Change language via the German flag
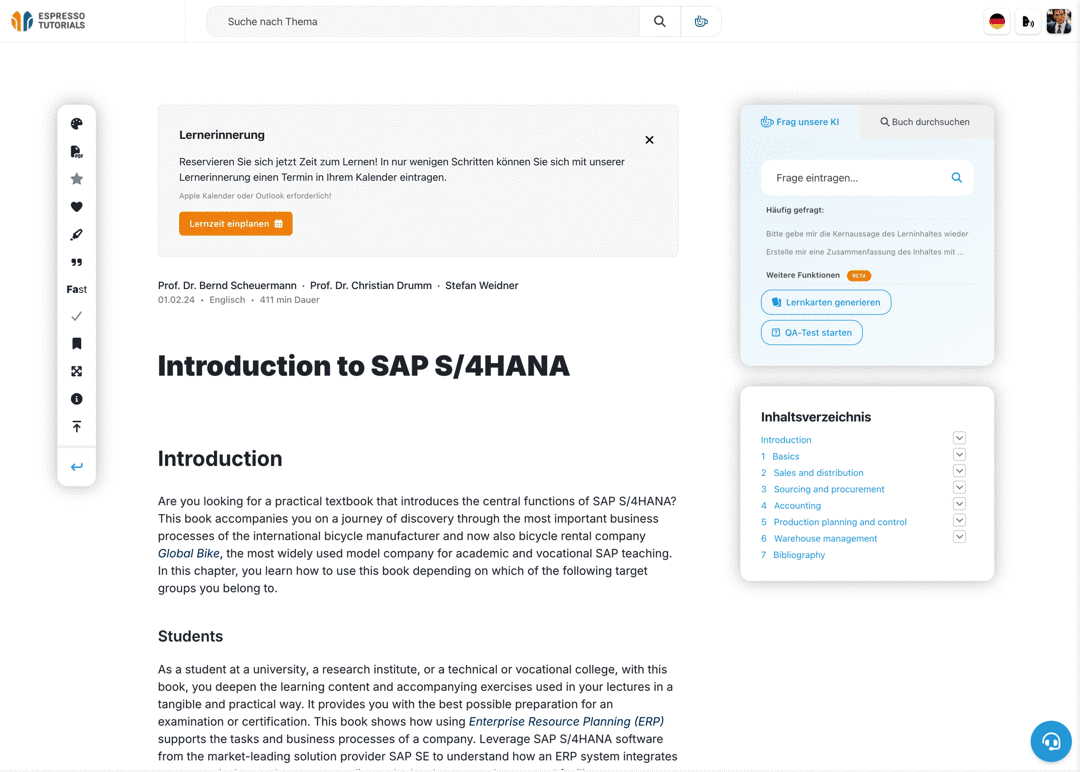This screenshot has width=1080, height=772. 997,21
